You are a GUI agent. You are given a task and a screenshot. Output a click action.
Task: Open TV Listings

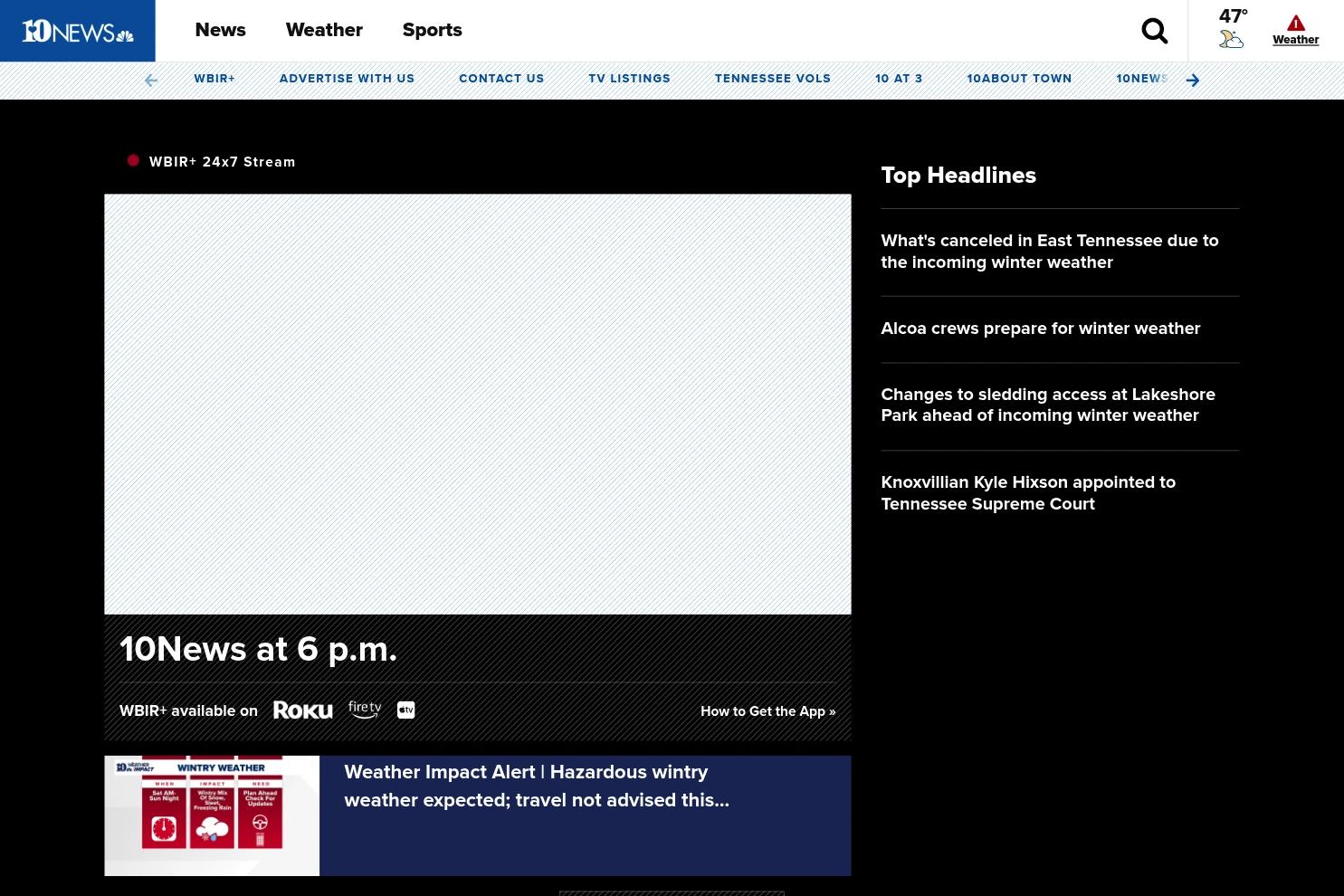point(629,79)
